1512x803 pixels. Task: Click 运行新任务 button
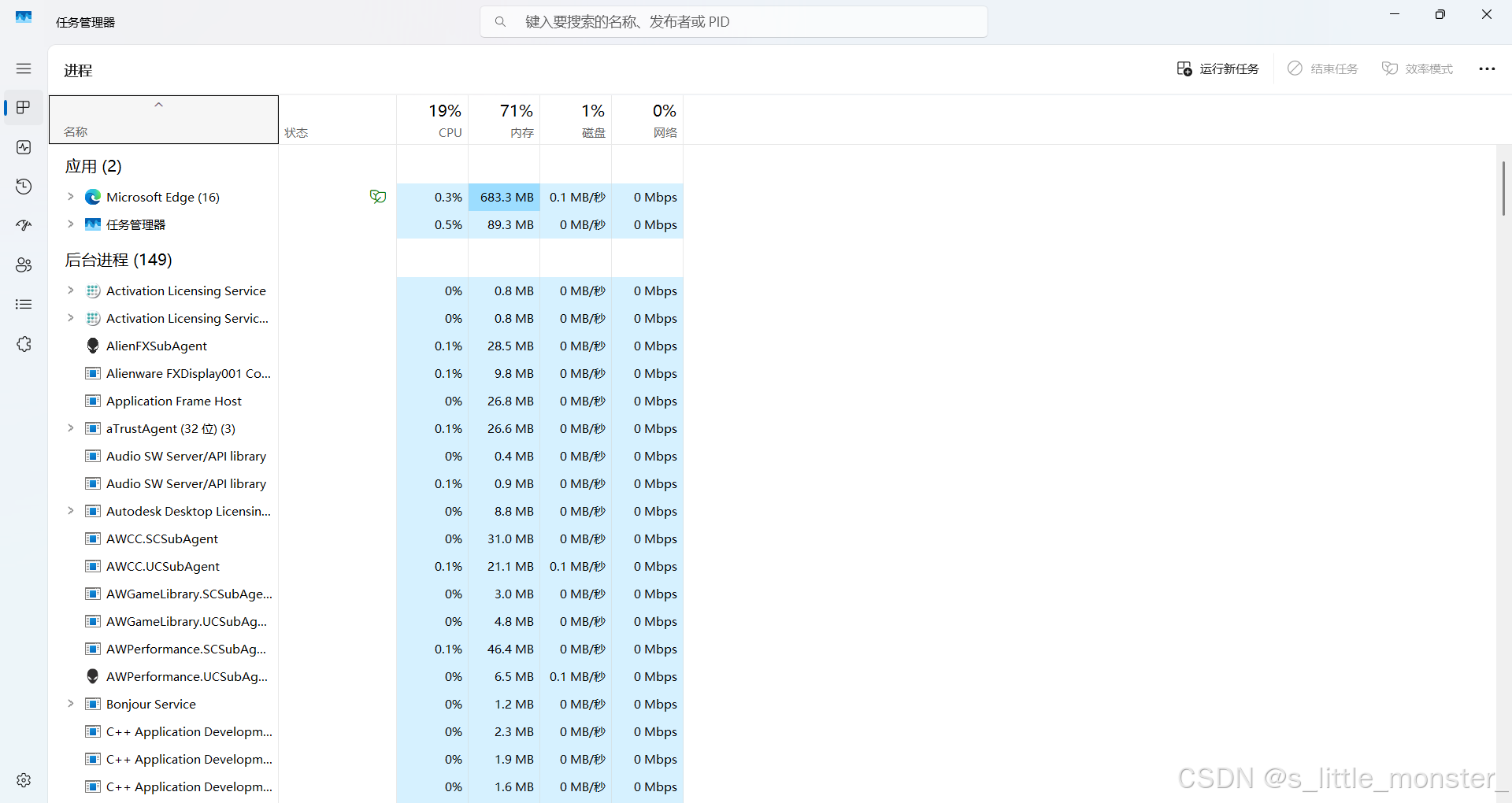(x=1217, y=68)
